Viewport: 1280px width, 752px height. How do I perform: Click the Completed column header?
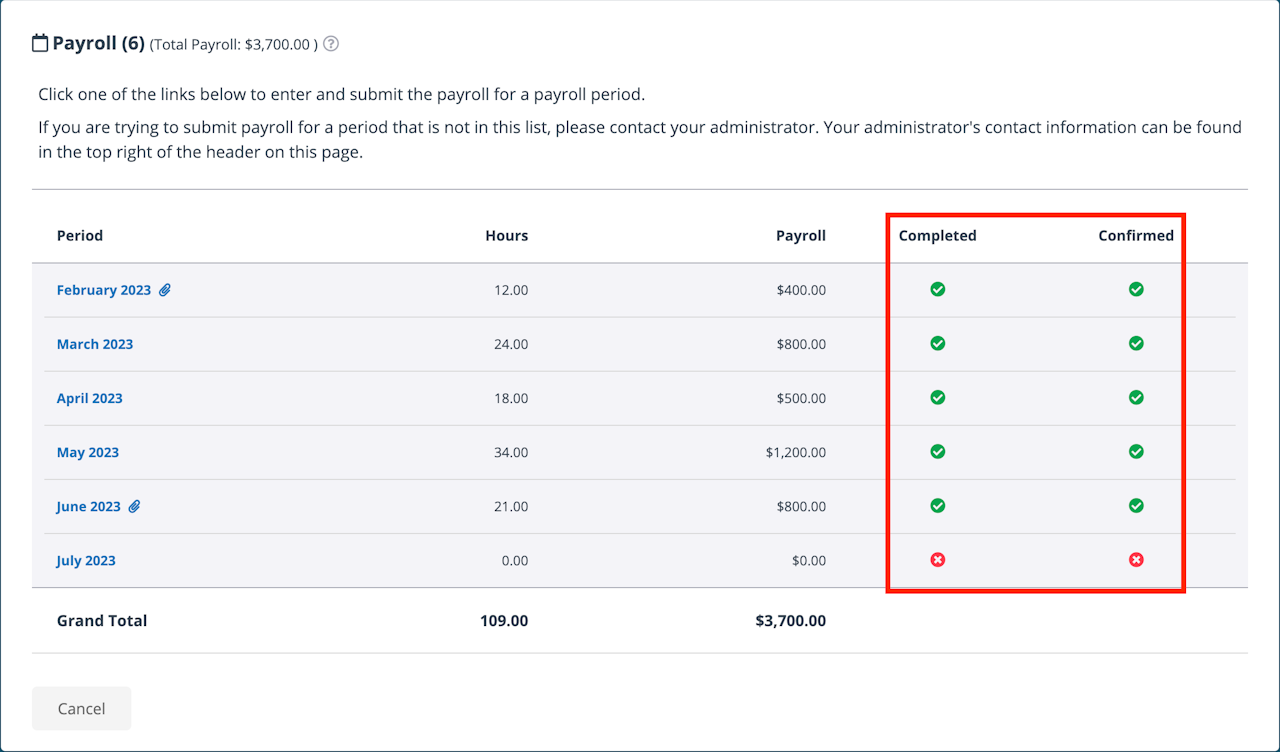point(937,236)
